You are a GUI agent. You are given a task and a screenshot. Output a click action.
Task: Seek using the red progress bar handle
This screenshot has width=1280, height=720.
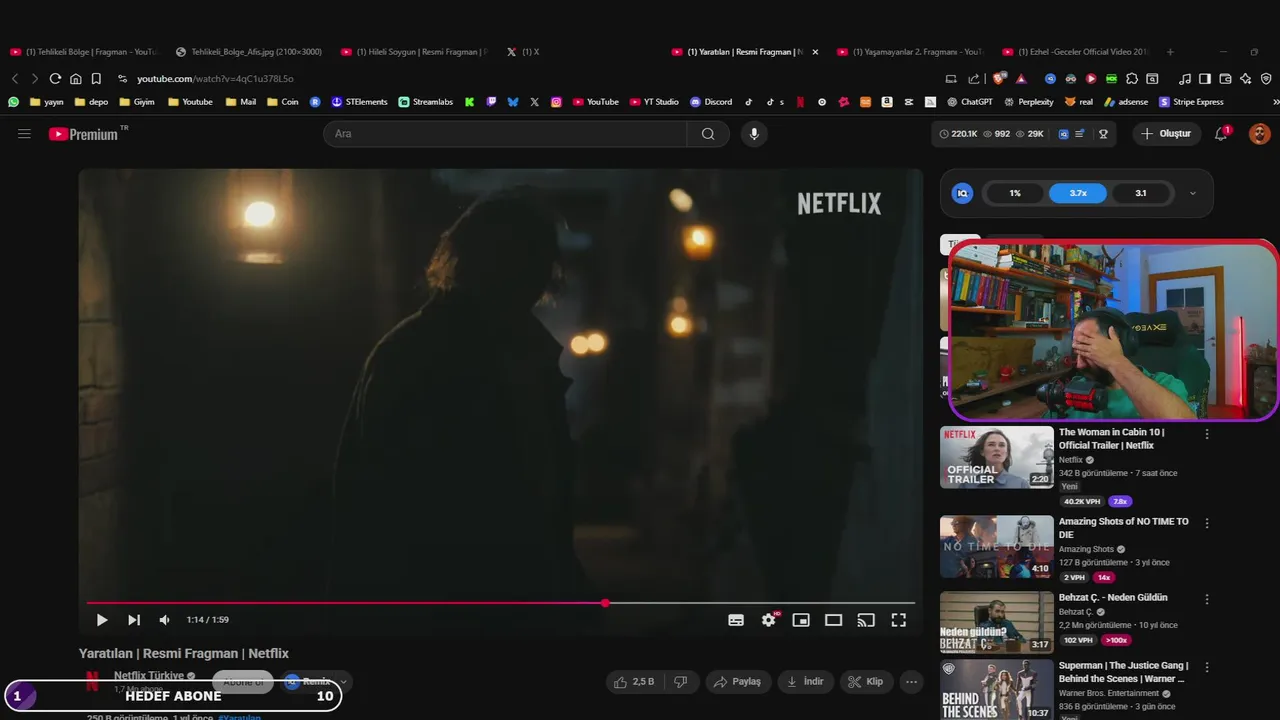pos(605,603)
